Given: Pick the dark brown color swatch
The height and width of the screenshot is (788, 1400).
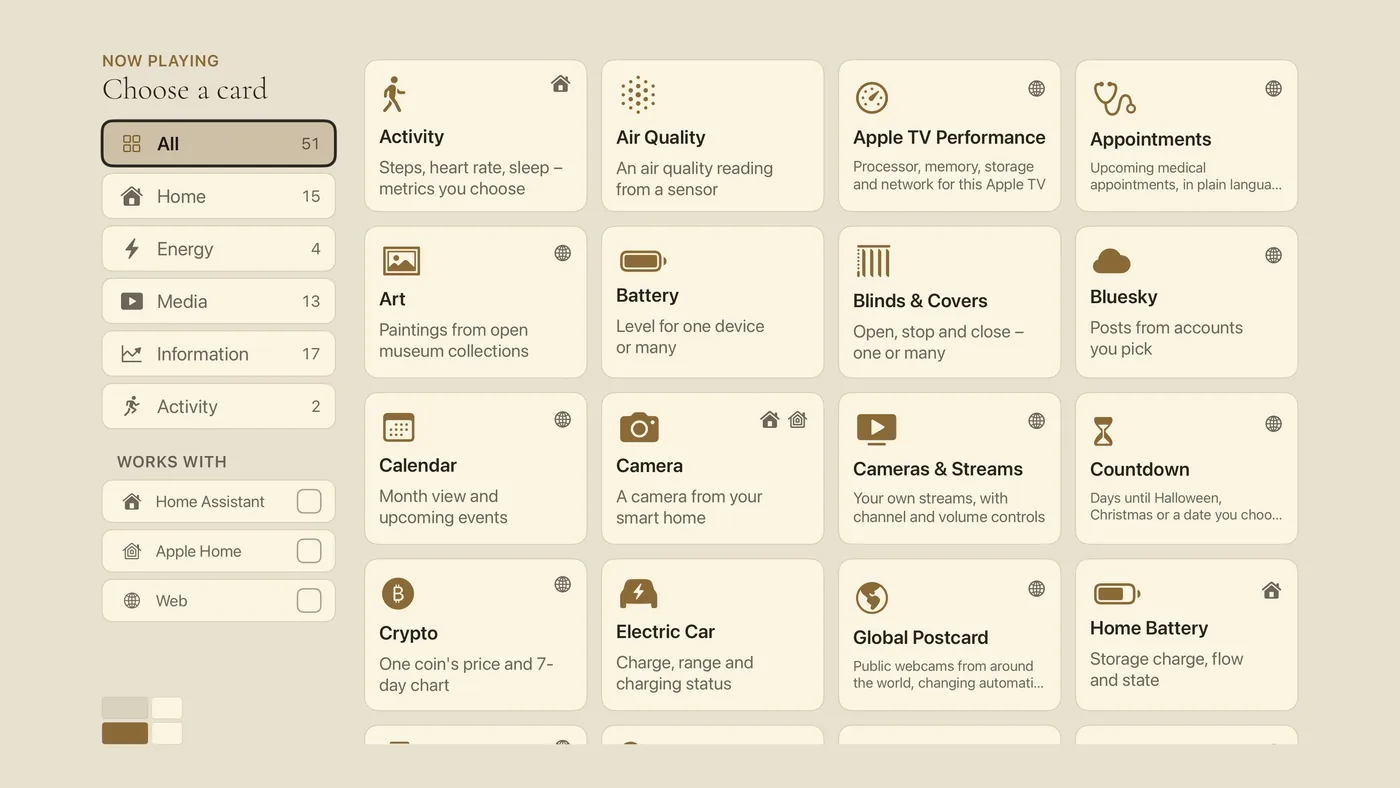Looking at the screenshot, I should (x=125, y=733).
